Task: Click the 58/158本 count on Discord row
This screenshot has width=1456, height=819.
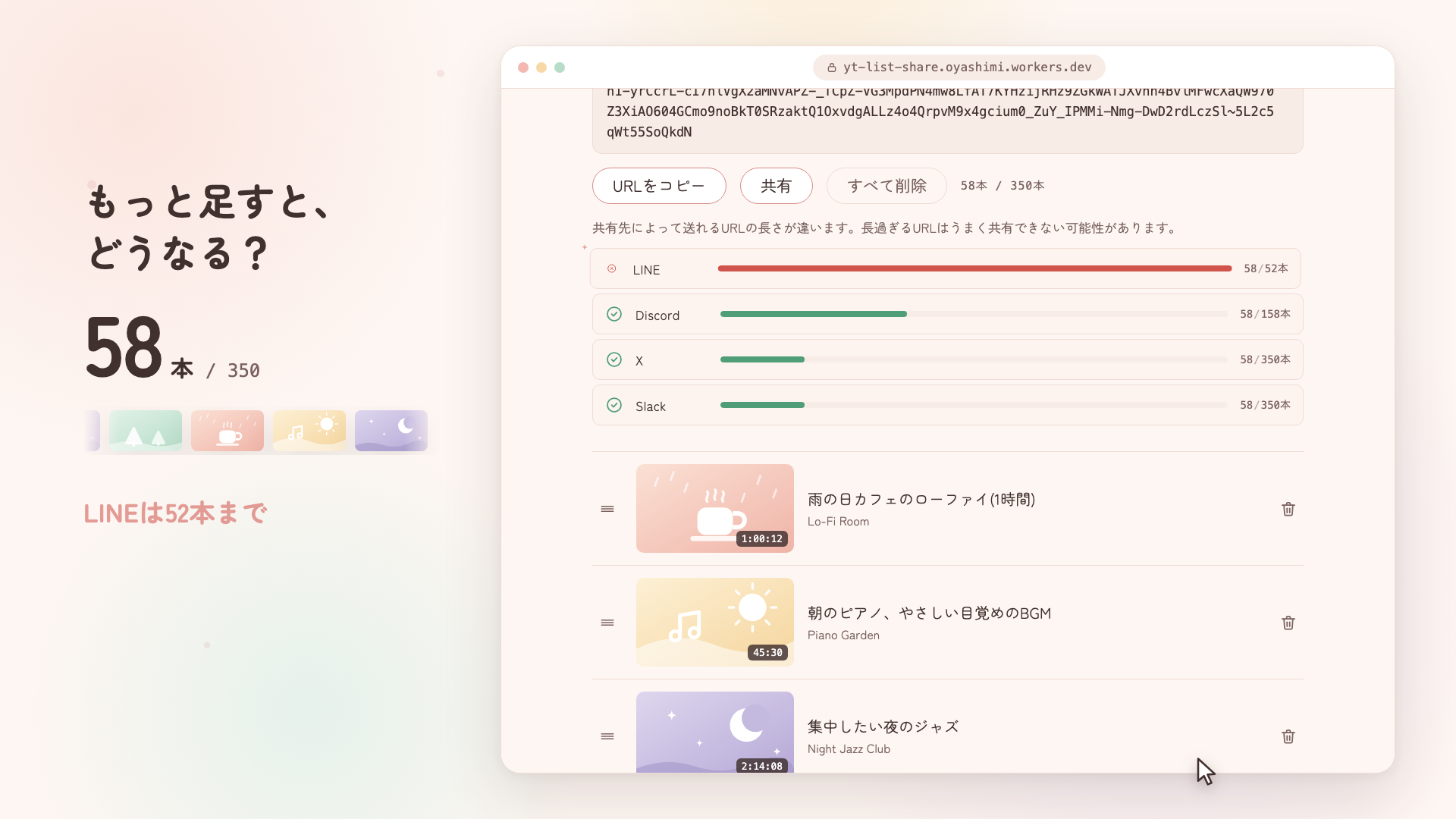Action: 1265,314
